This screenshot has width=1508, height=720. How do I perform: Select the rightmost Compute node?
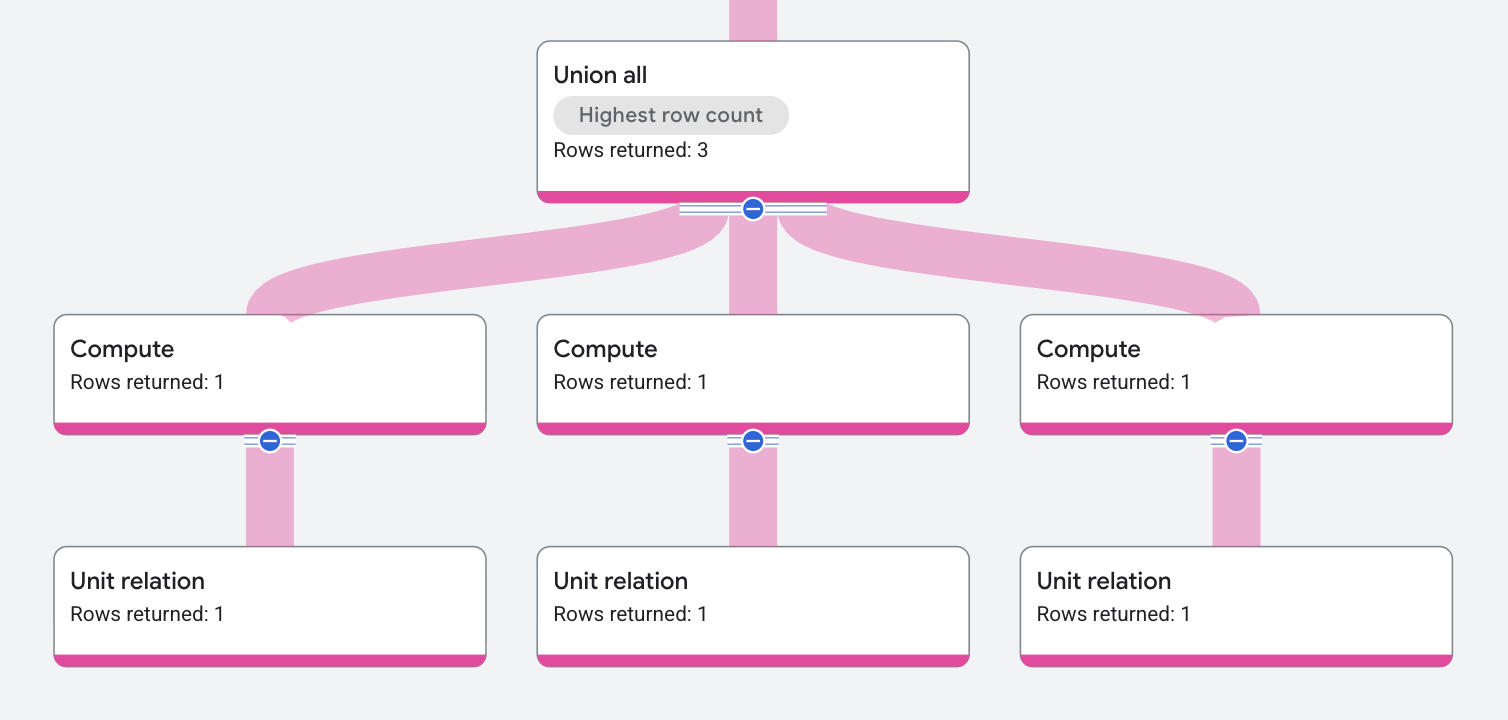point(1235,370)
